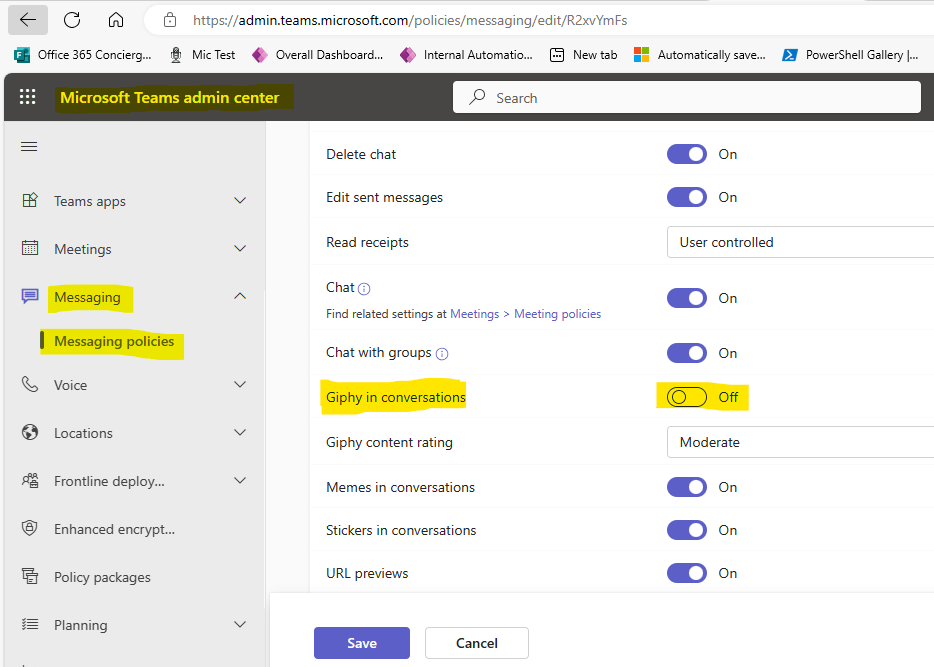This screenshot has height=667, width=934.
Task: Expand Teams apps chevron
Action: pos(240,201)
